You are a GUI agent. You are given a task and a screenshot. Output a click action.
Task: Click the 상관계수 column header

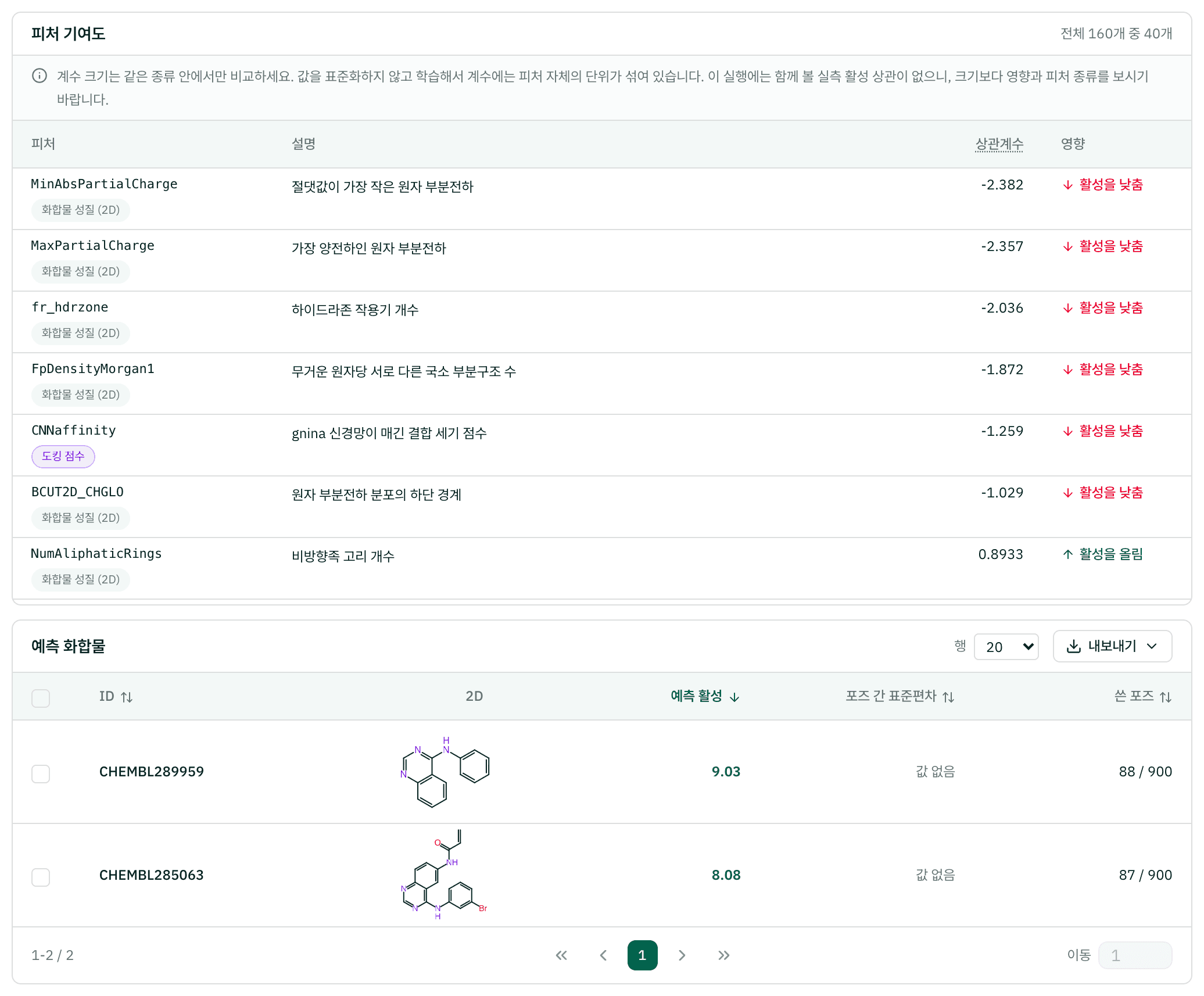pyautogui.click(x=999, y=144)
